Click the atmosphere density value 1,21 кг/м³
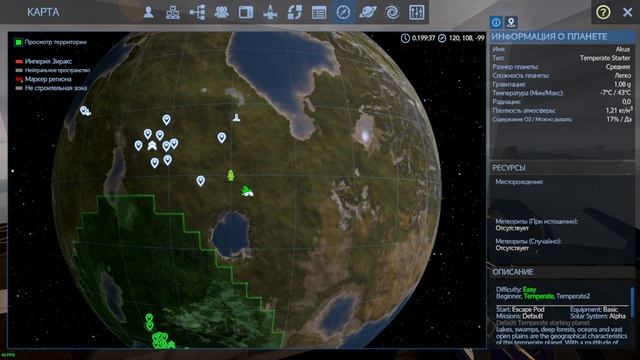This screenshot has height=360, width=640. [x=618, y=110]
